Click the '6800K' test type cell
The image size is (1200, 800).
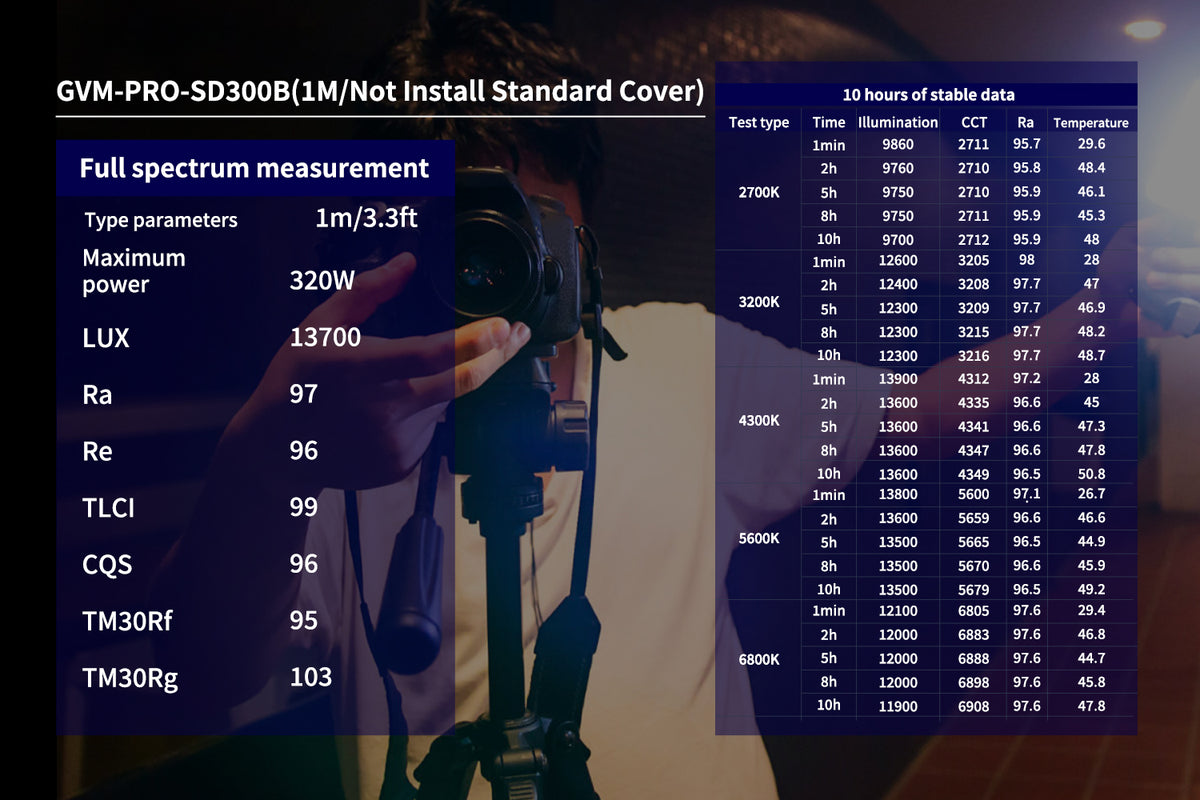[x=759, y=660]
